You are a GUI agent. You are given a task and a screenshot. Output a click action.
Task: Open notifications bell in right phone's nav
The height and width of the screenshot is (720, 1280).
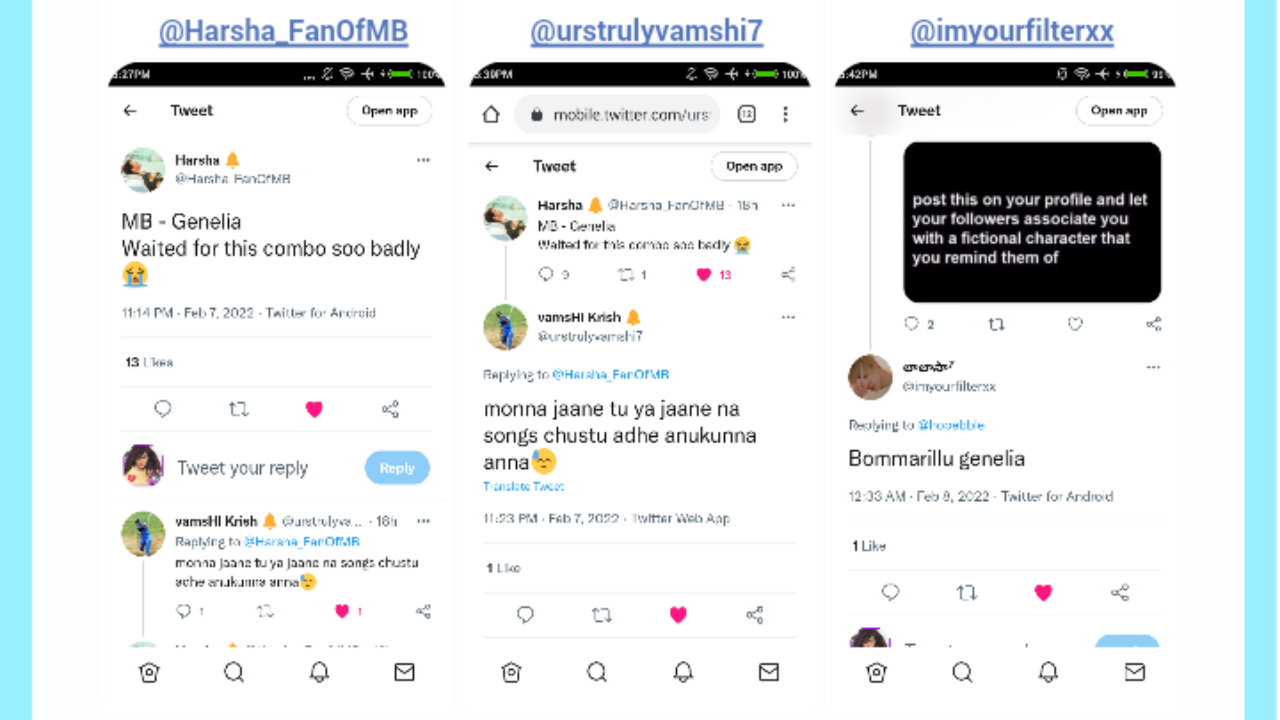pos(1048,672)
